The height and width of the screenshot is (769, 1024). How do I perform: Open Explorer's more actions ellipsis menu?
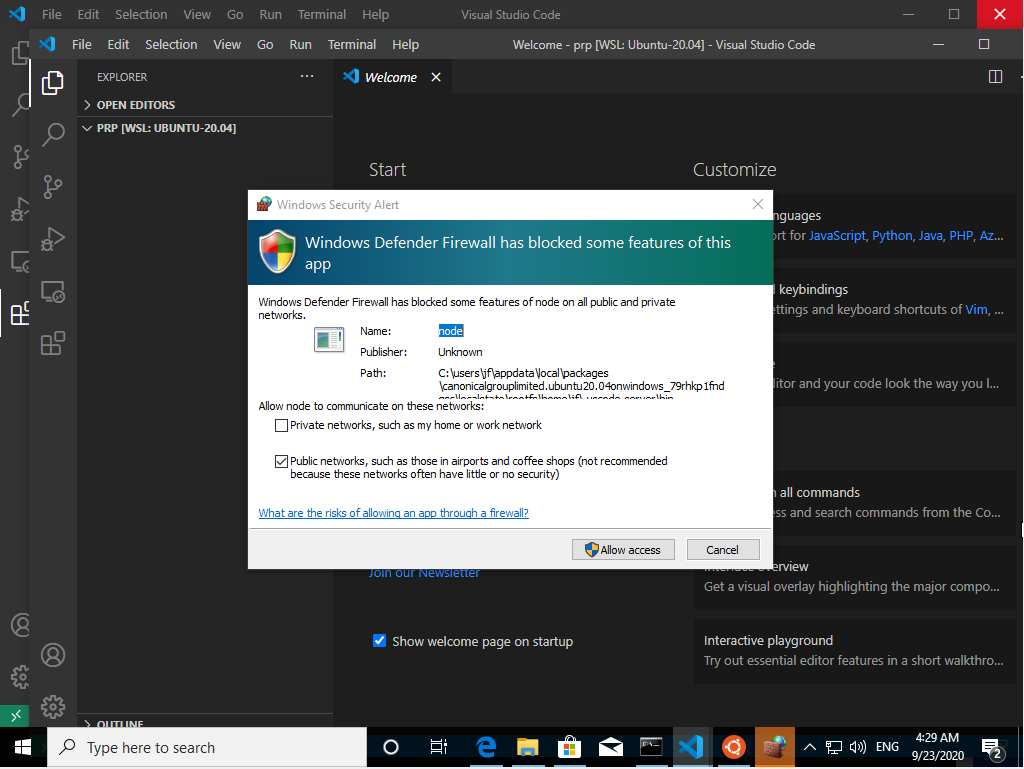click(307, 77)
